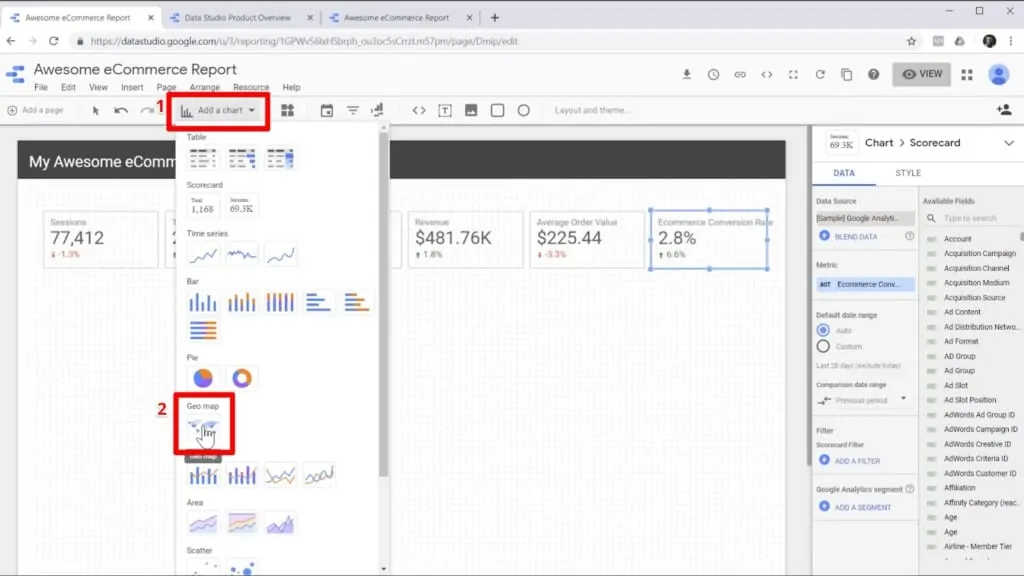
Task: Select the table with bars icon
Action: [x=242, y=158]
